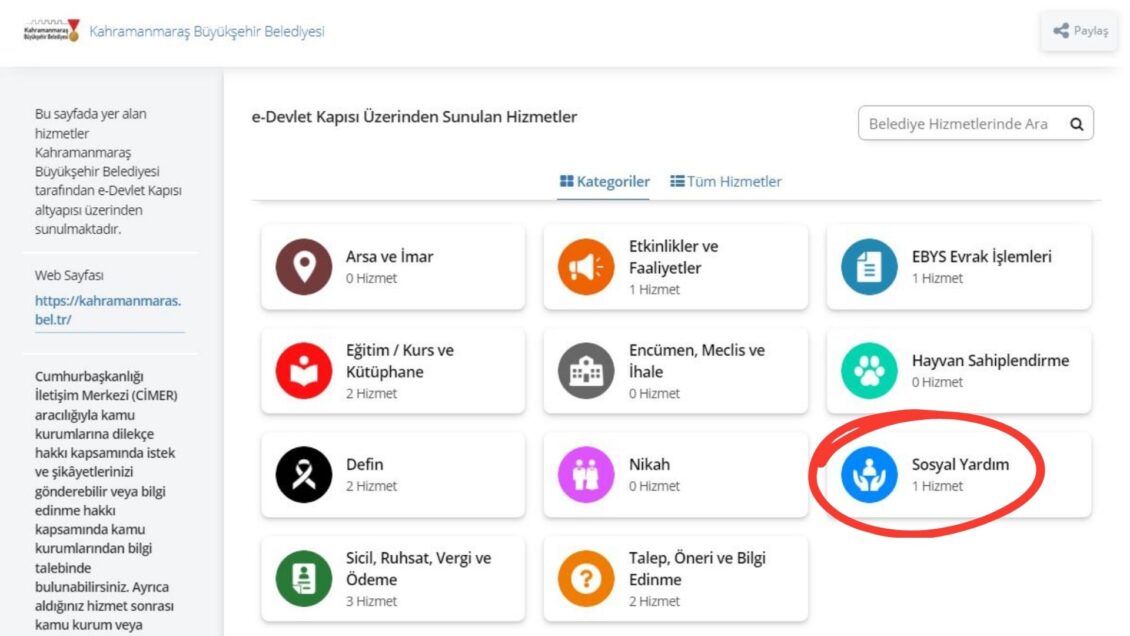Switch to the Tüm Hizmetler tab
The width and height of the screenshot is (1130, 636).
coord(726,182)
